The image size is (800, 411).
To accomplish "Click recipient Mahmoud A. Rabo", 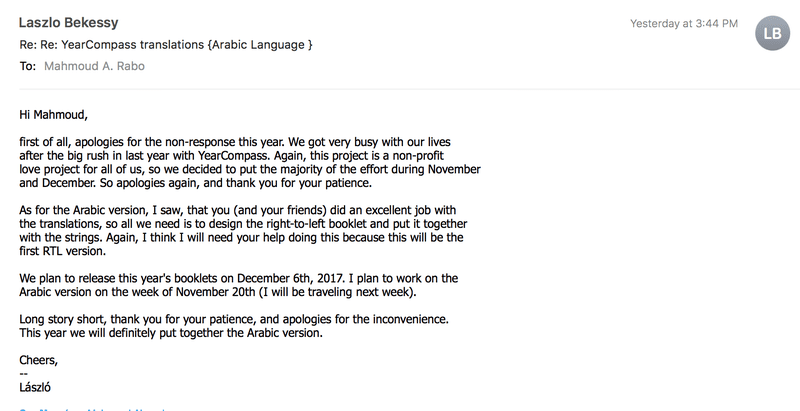I will click(107, 67).
